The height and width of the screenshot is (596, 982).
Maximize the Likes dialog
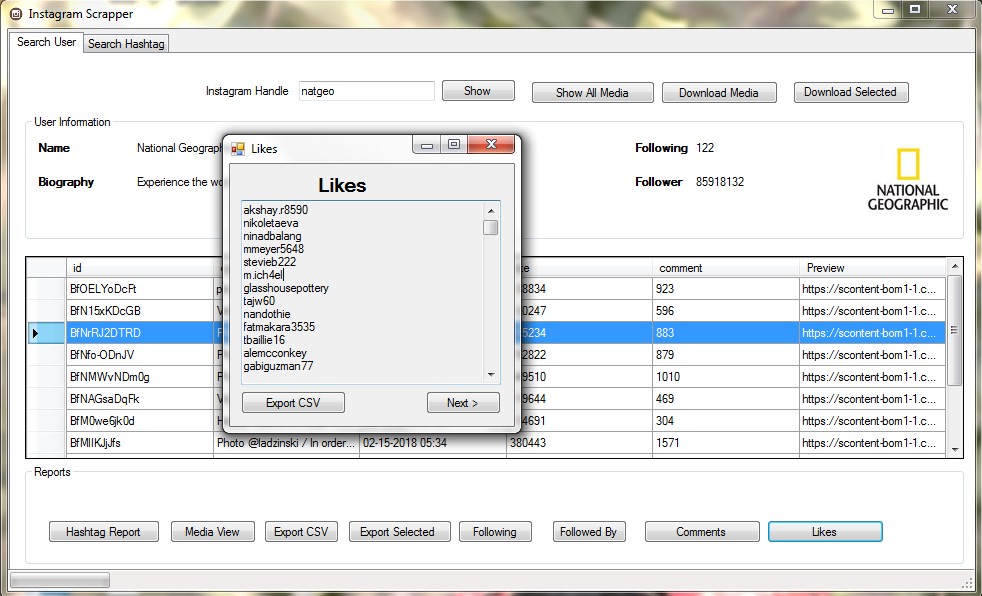(453, 145)
